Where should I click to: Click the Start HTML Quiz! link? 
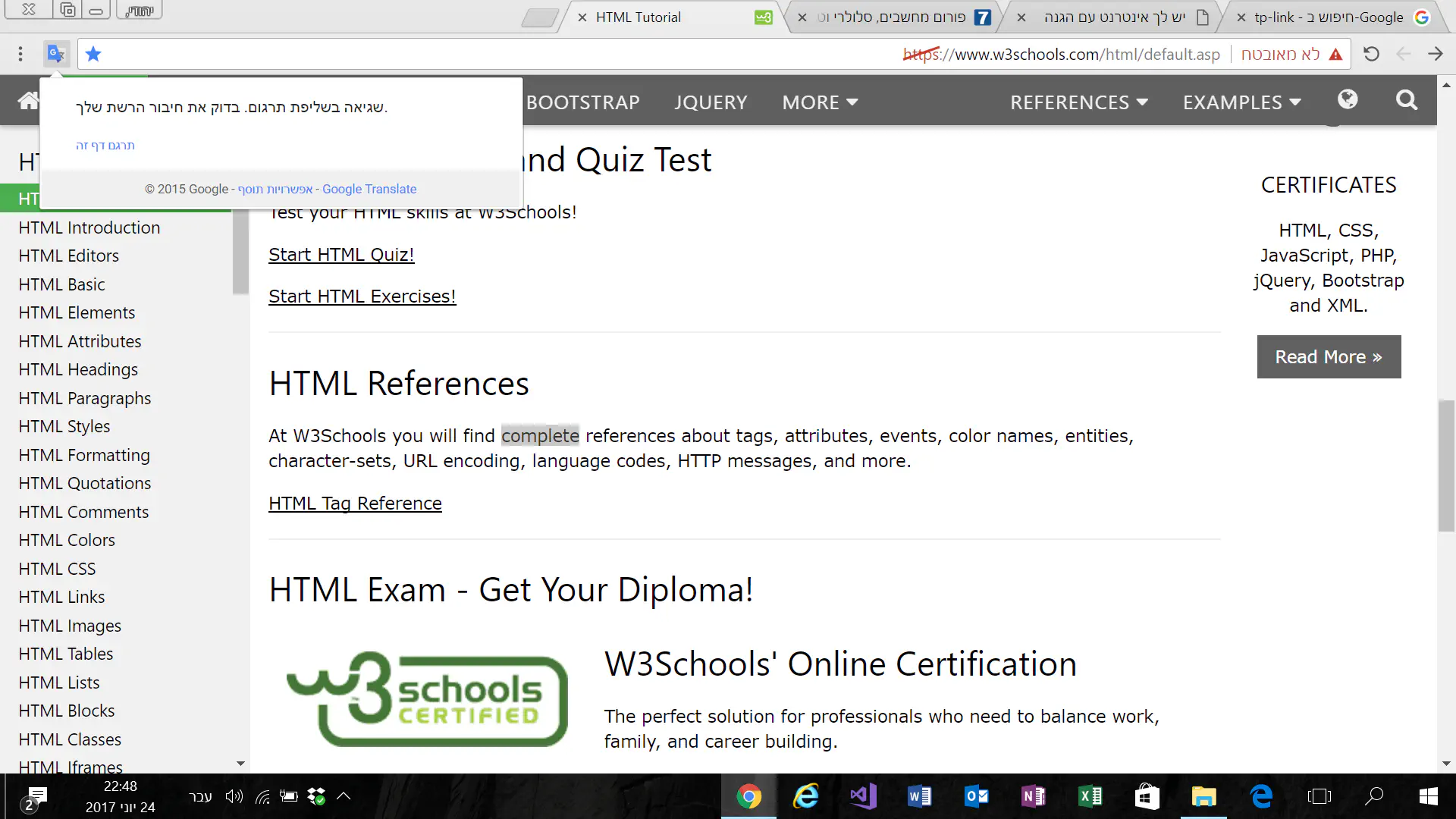(341, 255)
